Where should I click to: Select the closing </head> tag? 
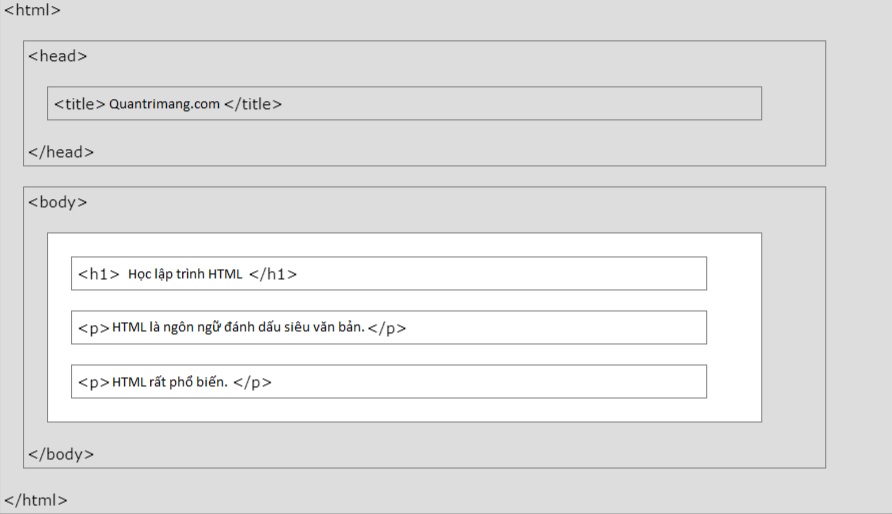[61, 152]
